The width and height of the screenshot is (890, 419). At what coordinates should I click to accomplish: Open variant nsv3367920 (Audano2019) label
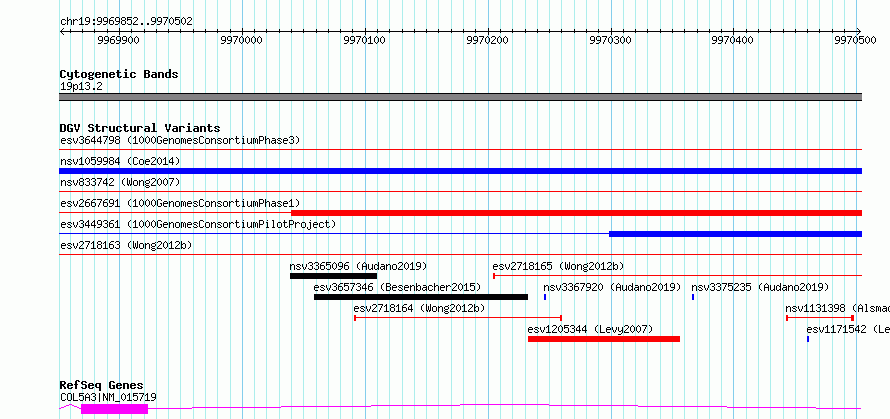click(x=612, y=287)
